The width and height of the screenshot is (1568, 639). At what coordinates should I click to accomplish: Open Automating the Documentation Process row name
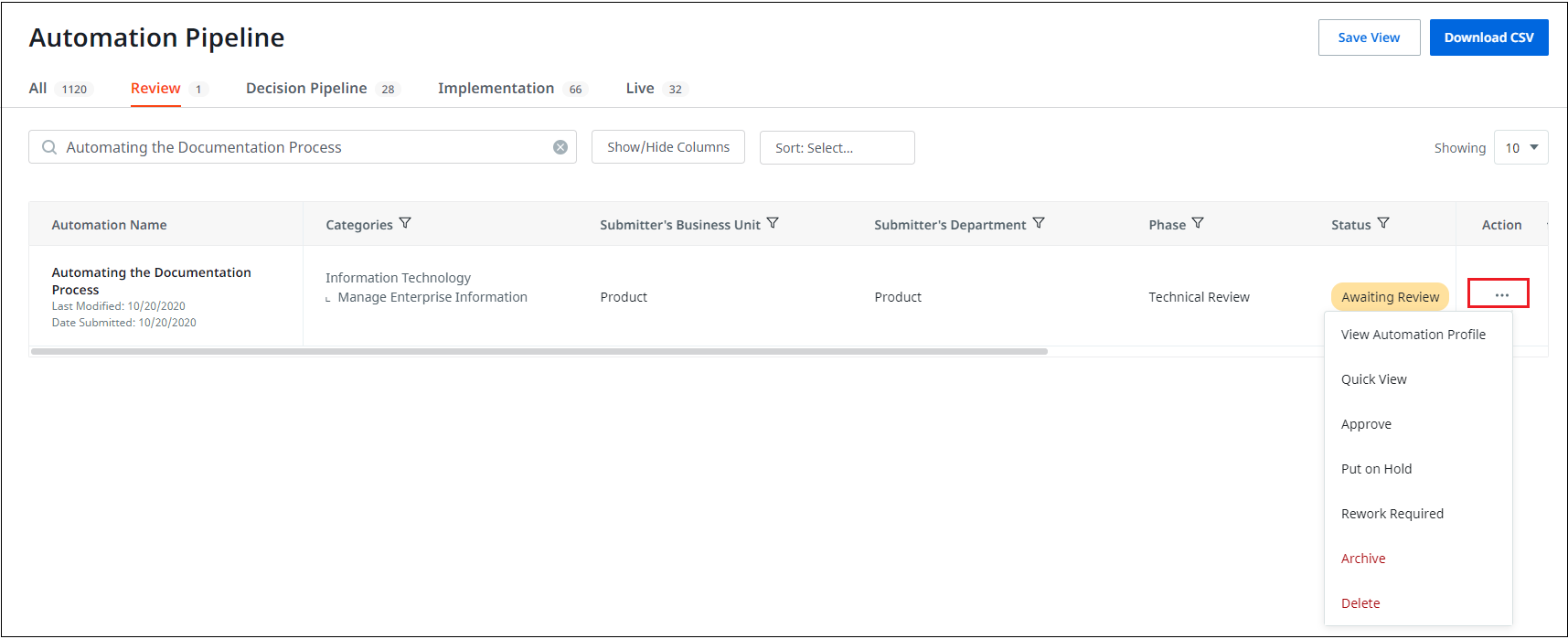coord(151,281)
